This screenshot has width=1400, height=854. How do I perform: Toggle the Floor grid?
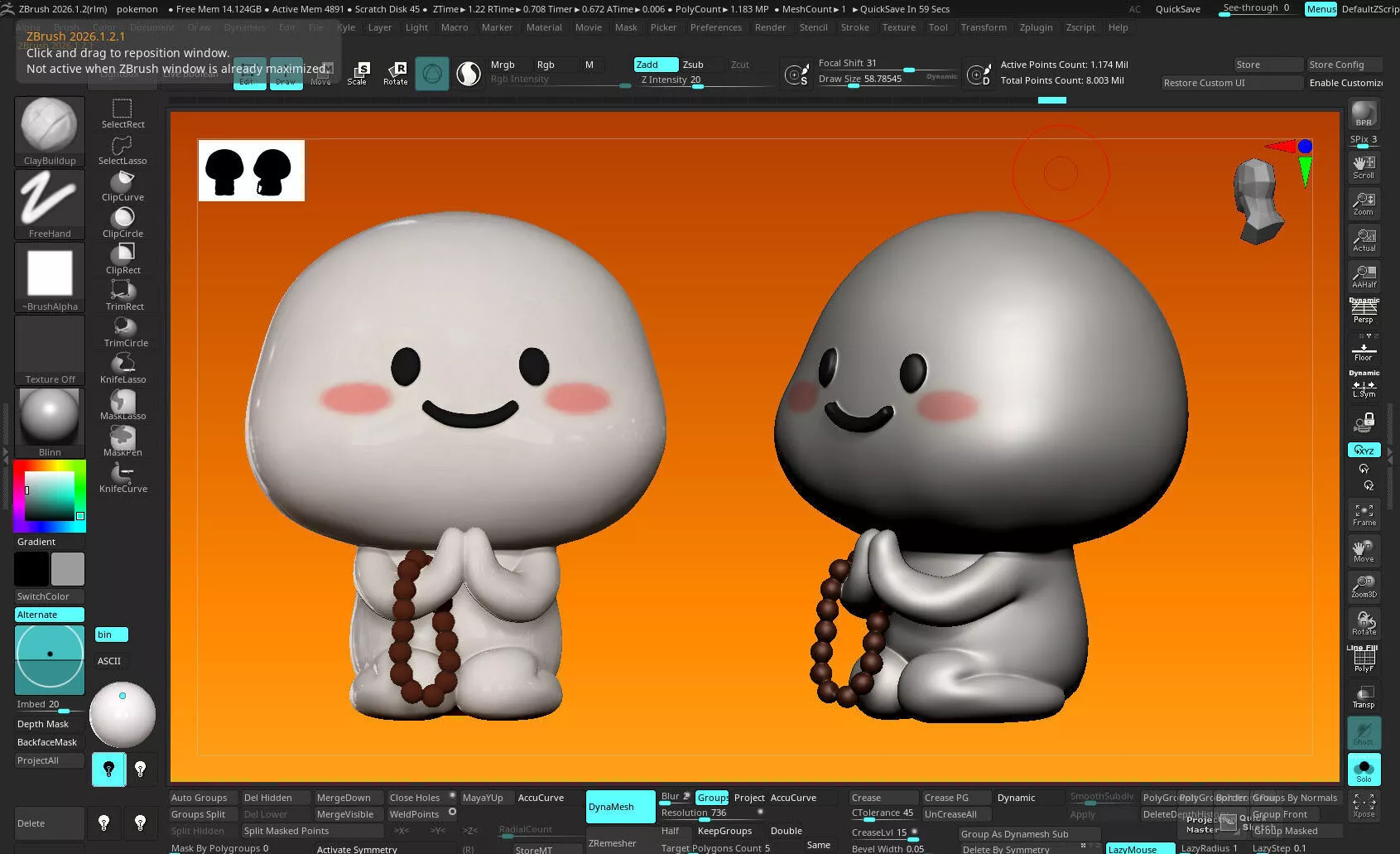pos(1364,348)
